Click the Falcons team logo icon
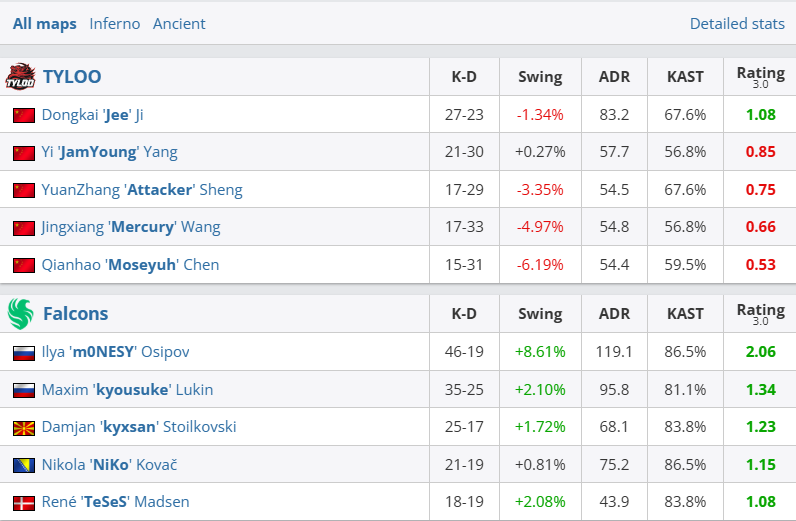This screenshot has width=796, height=521. coord(20,314)
